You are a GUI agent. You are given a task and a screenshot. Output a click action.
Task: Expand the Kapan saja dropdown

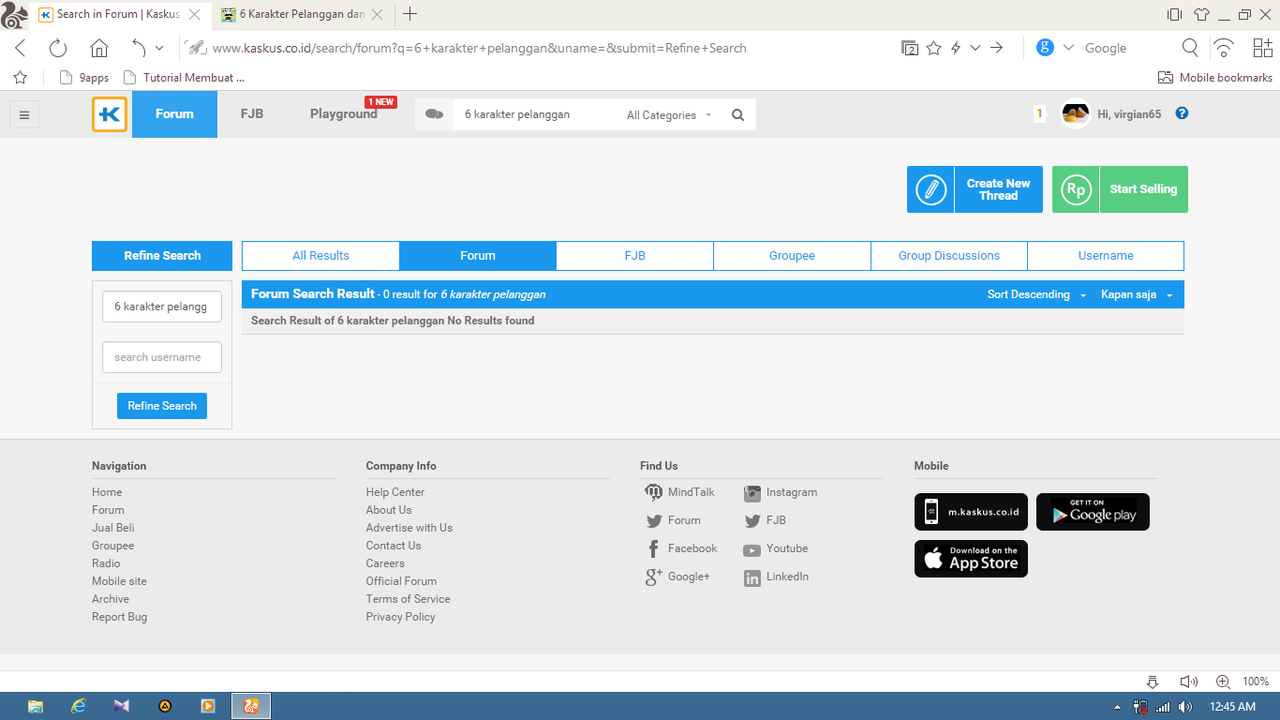coord(1137,295)
